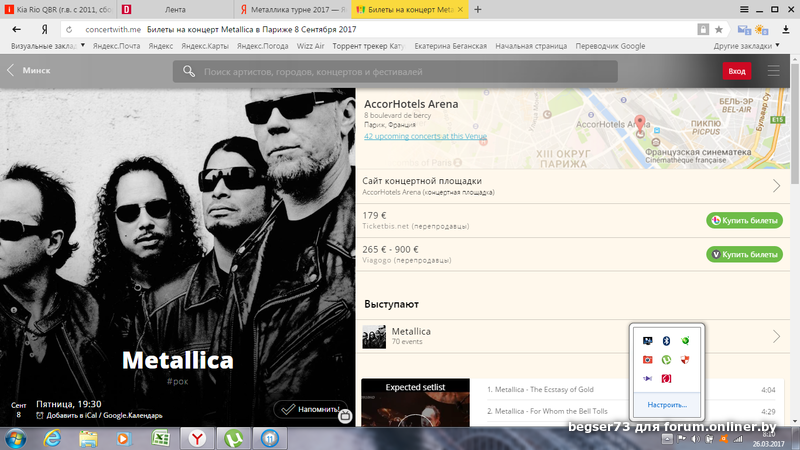Open the site menu hamburger icon
800x450 pixels.
click(x=773, y=71)
